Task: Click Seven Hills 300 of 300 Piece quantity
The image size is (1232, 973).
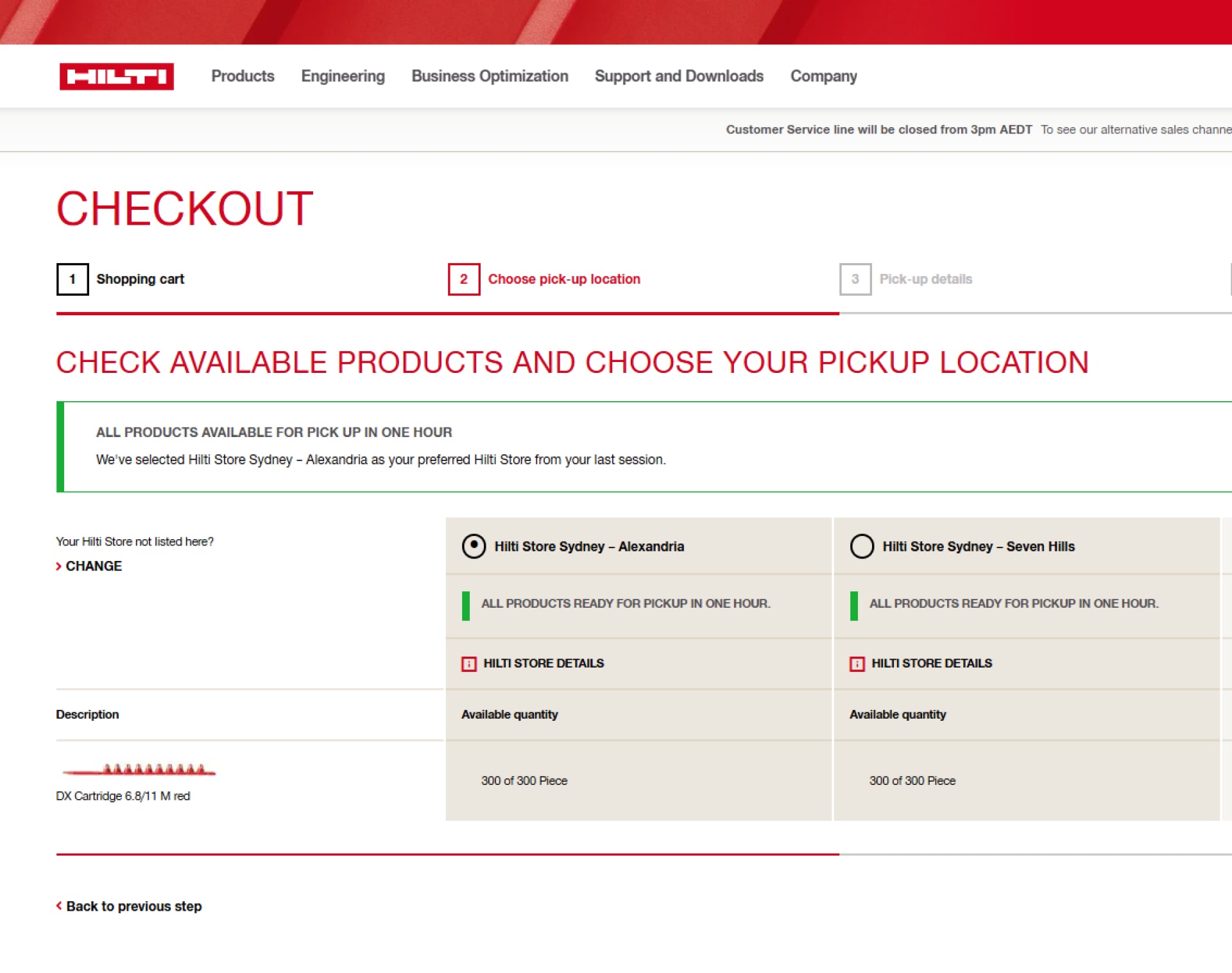Action: (x=912, y=780)
